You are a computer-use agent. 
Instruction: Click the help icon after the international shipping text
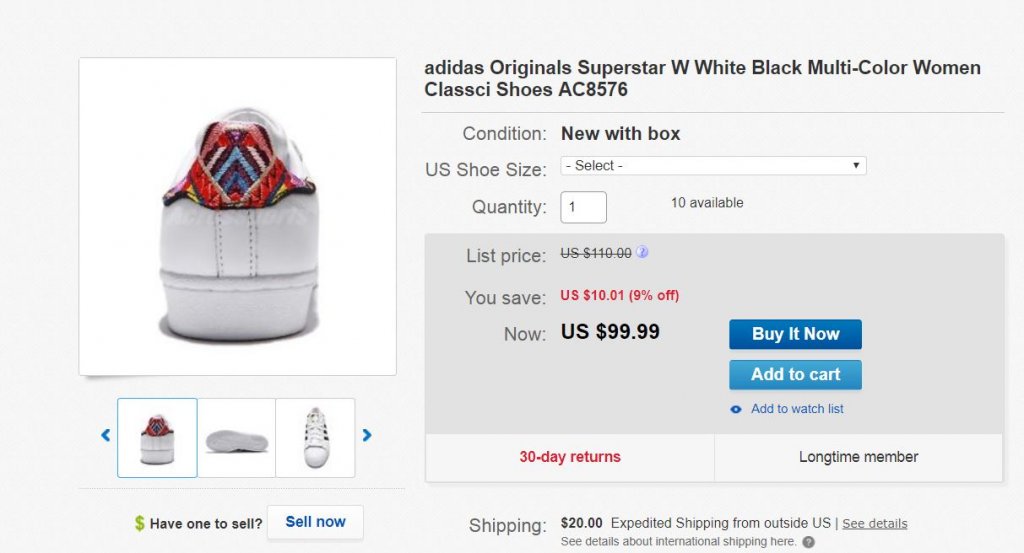(808, 542)
